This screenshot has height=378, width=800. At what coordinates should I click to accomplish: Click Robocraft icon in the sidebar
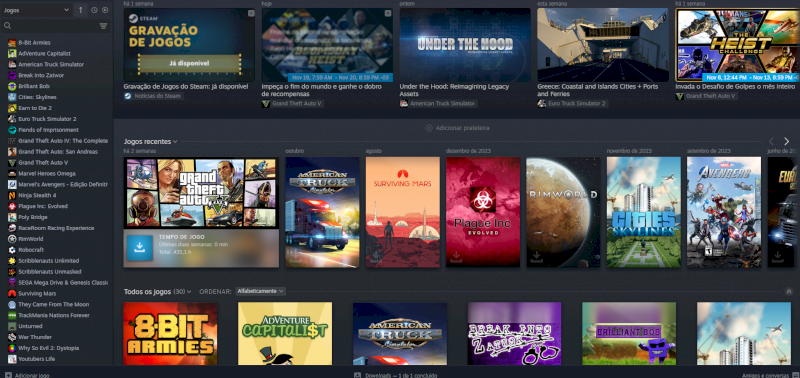point(12,250)
